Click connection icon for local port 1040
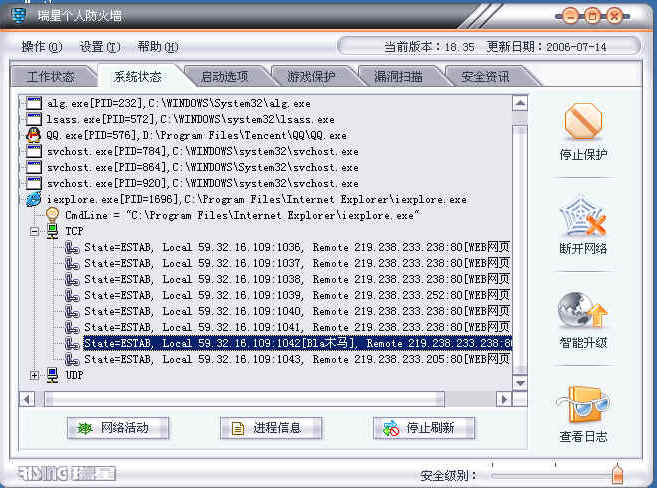This screenshot has width=657, height=488. tap(72, 311)
